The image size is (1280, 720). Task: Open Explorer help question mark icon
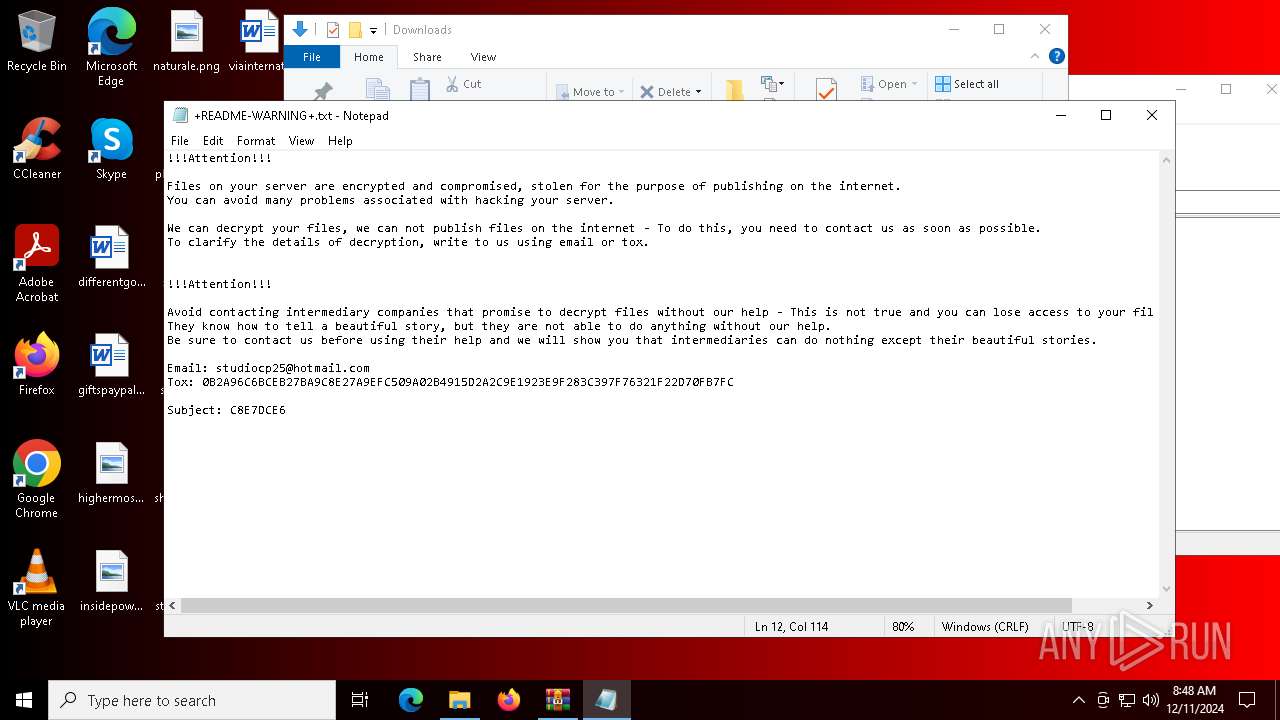tap(1056, 56)
